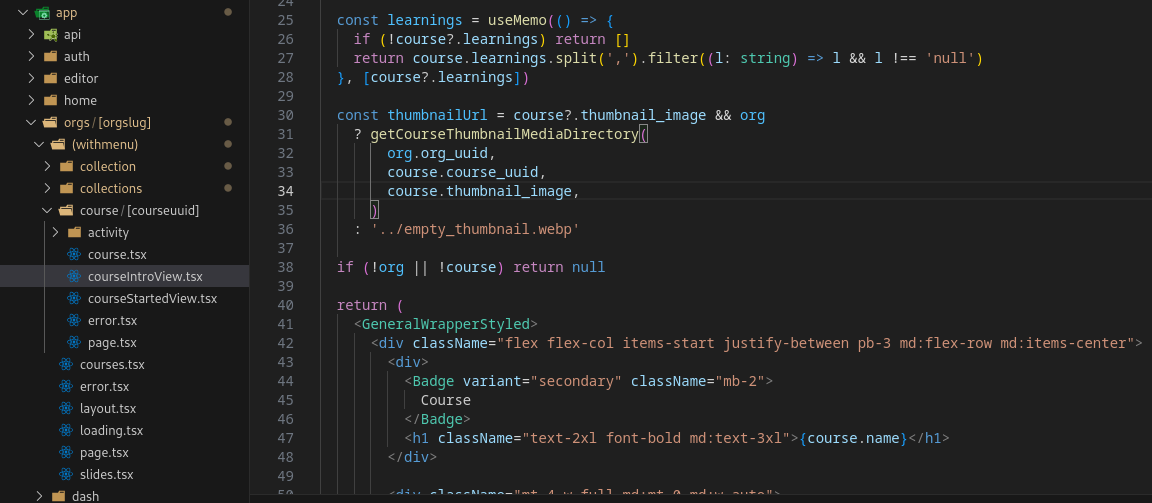Click the course/[courseuuid] open folder icon
The height and width of the screenshot is (503, 1152).
tap(67, 211)
